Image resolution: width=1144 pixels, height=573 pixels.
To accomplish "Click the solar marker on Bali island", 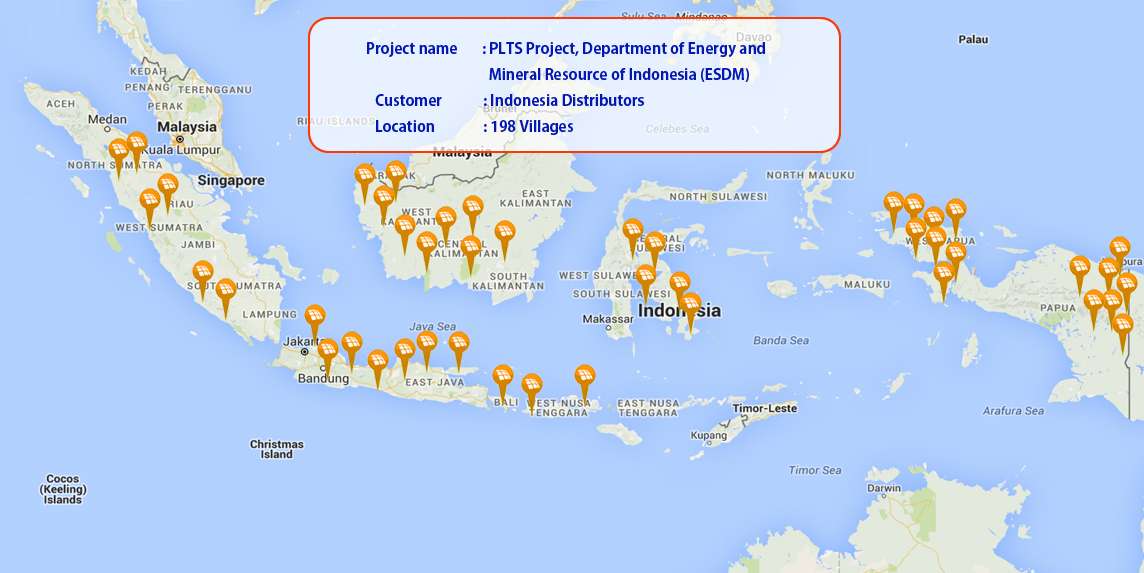I will tap(503, 377).
